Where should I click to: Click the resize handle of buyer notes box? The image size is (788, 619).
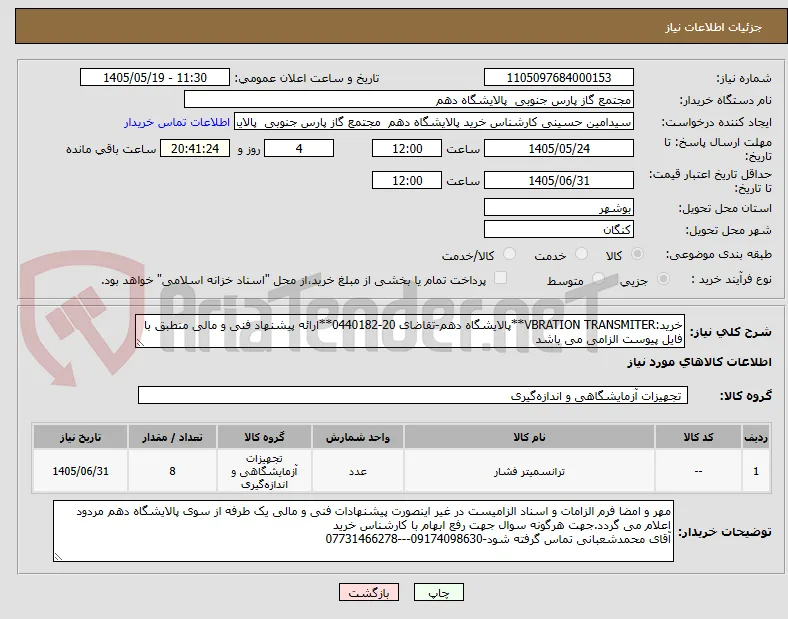[x=58, y=557]
